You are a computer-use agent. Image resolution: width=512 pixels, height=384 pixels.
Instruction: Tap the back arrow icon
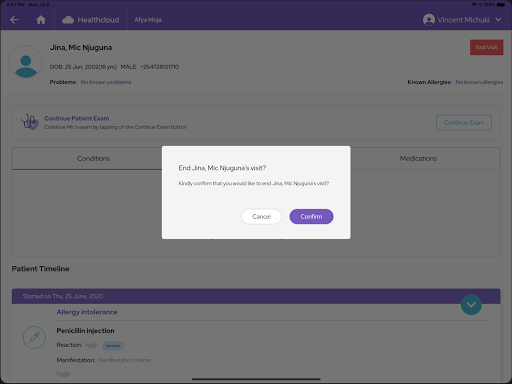[14, 20]
